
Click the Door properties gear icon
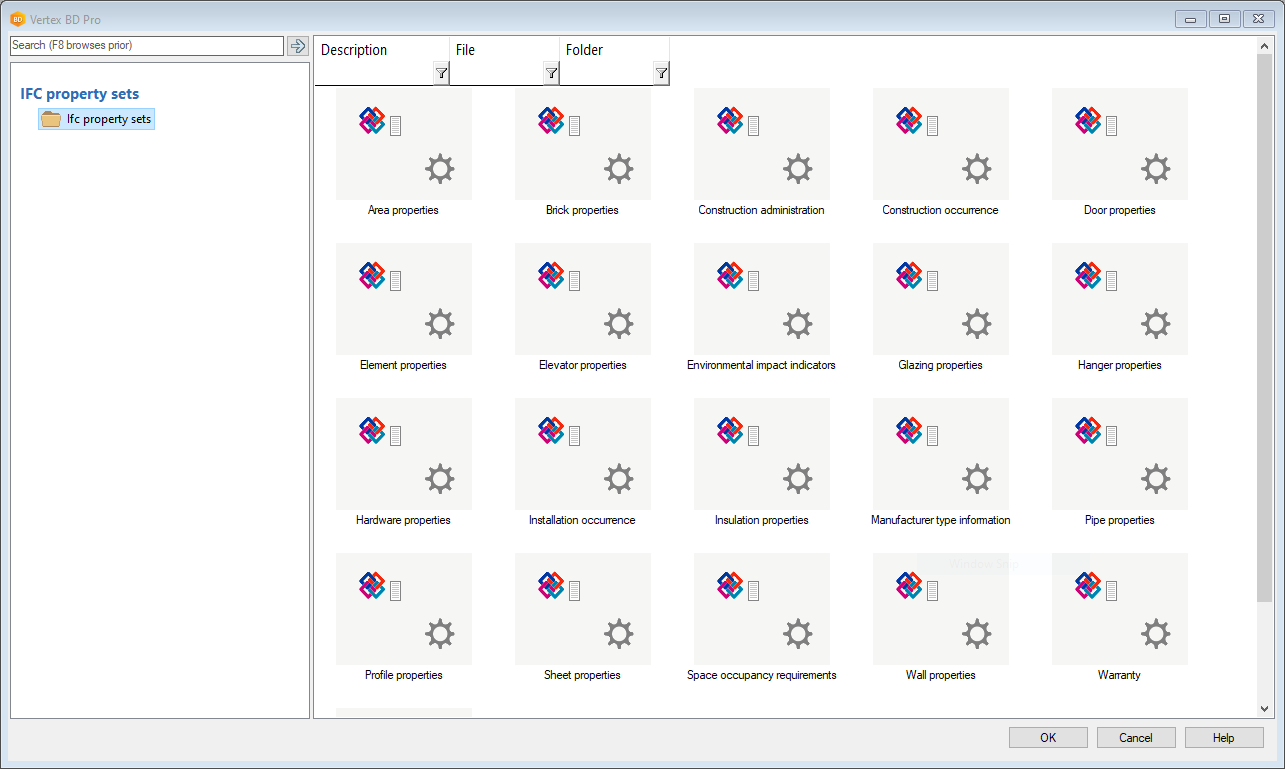pyautogui.click(x=1155, y=169)
